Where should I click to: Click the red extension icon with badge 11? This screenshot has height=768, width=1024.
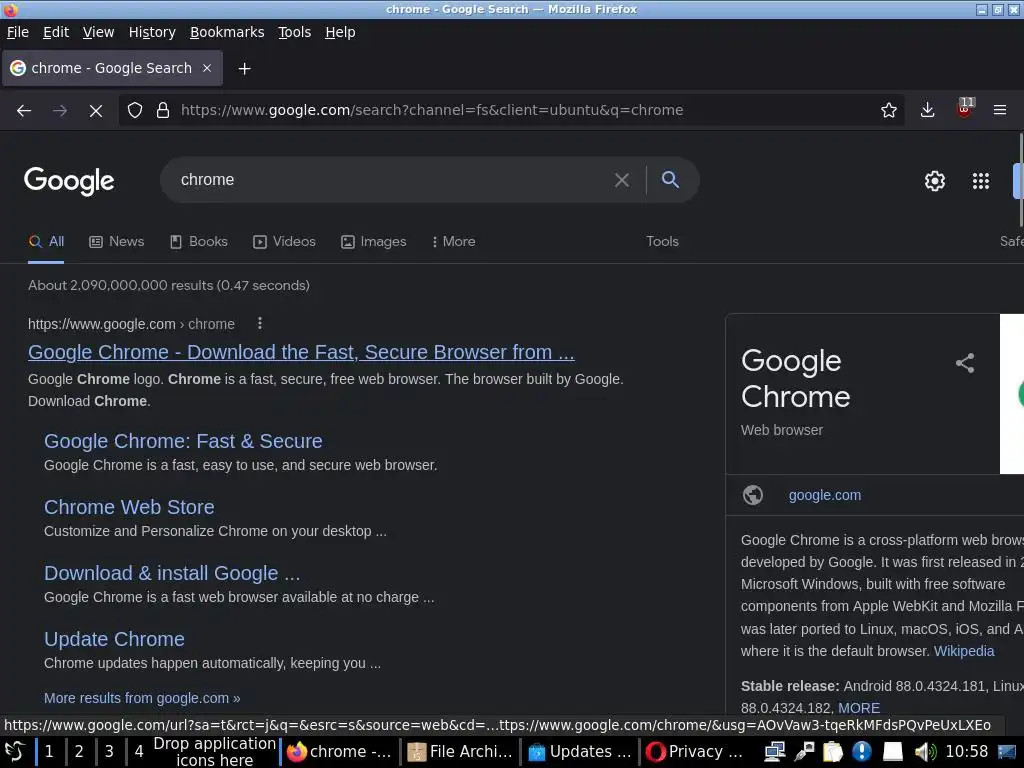click(x=965, y=108)
